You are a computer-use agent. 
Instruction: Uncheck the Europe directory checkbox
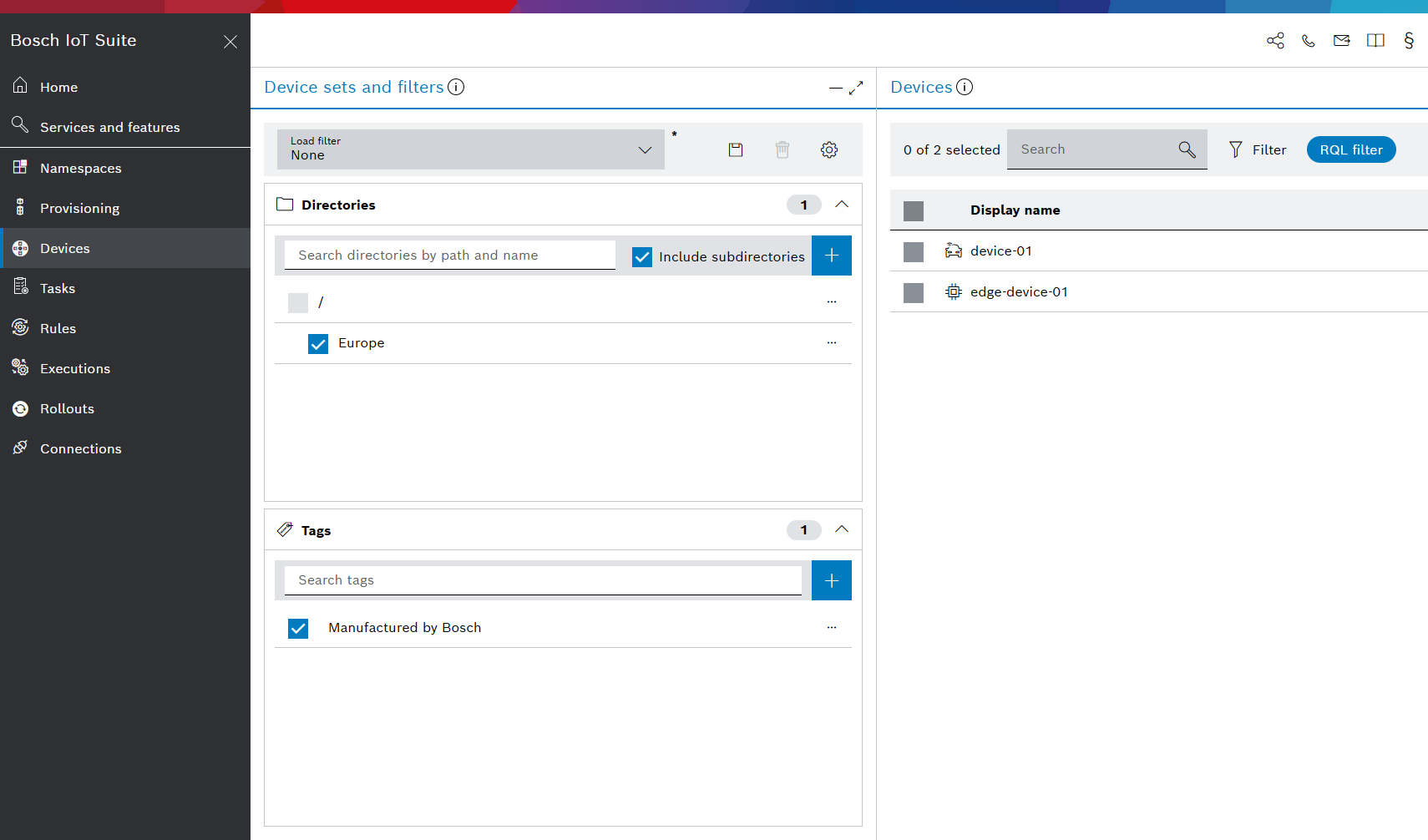point(318,343)
